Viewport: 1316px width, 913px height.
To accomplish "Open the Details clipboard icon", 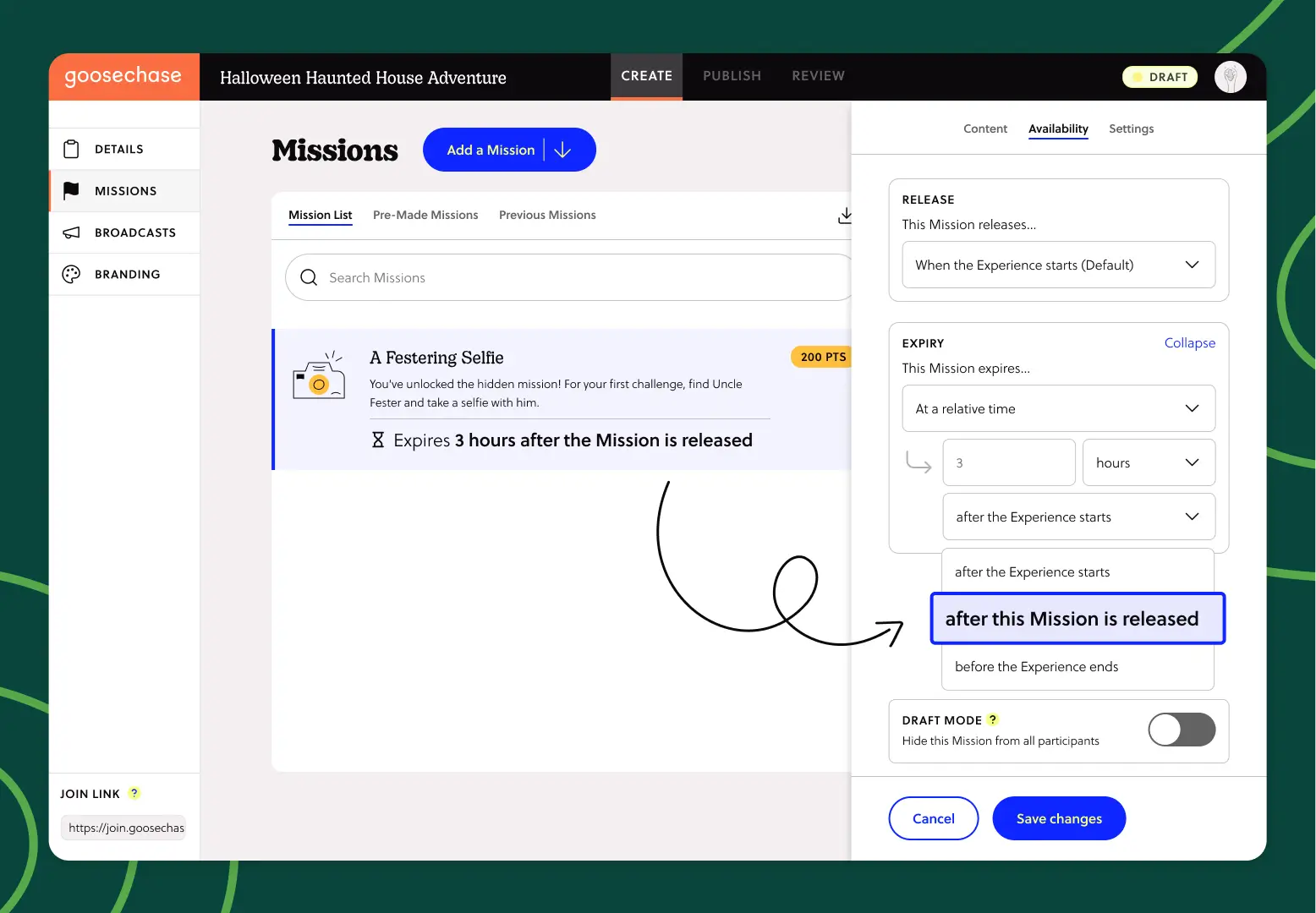I will (x=72, y=149).
